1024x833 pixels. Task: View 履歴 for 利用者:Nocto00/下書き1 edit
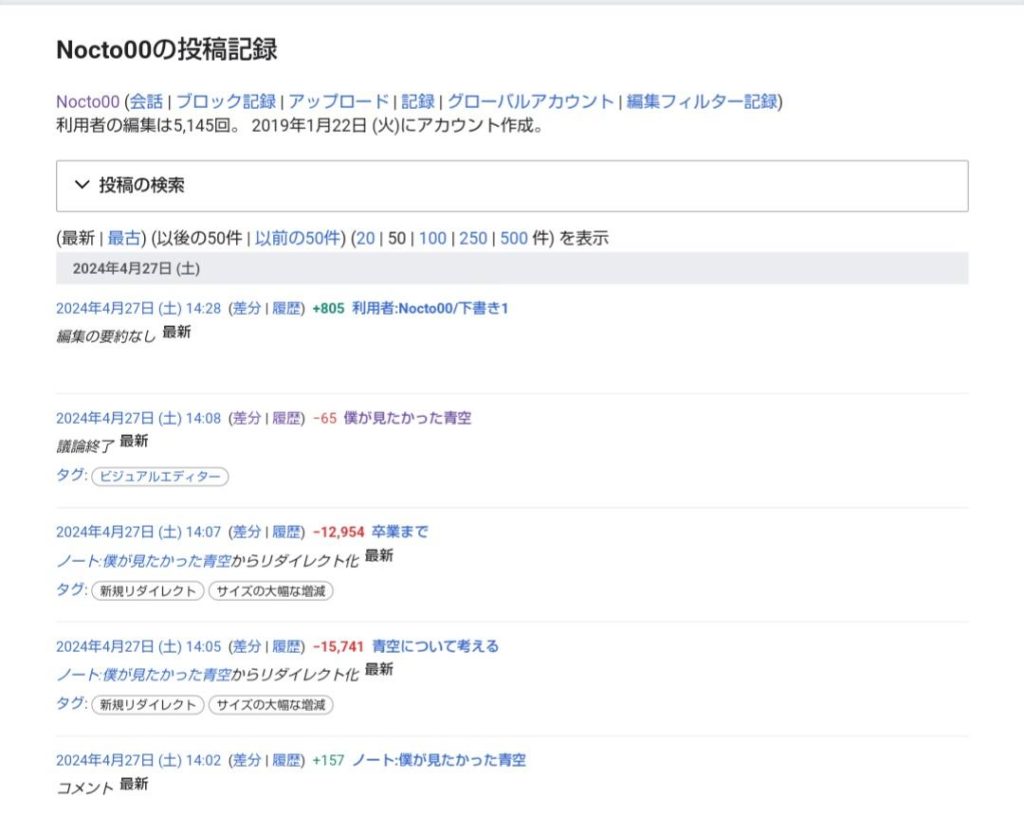pos(286,308)
